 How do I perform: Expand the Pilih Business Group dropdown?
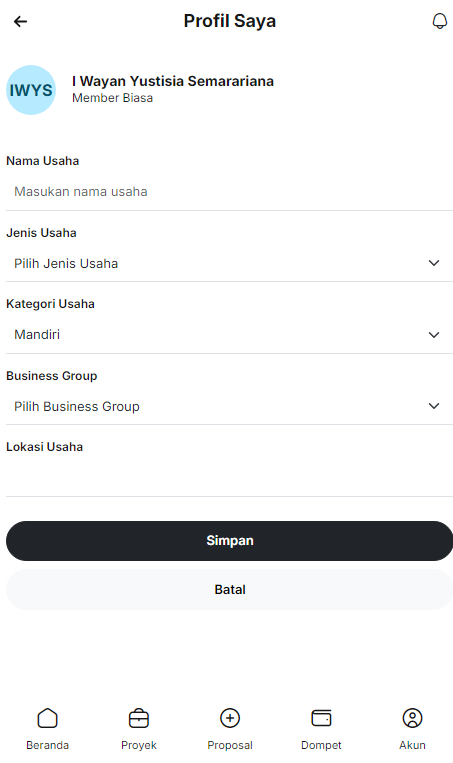pyautogui.click(x=230, y=406)
